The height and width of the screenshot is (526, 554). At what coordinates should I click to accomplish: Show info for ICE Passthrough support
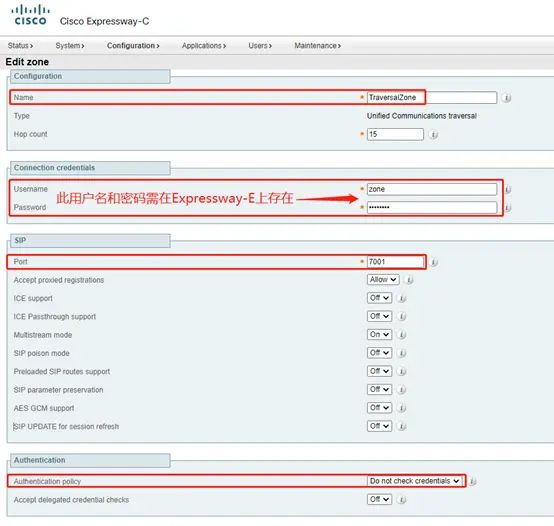[402, 316]
